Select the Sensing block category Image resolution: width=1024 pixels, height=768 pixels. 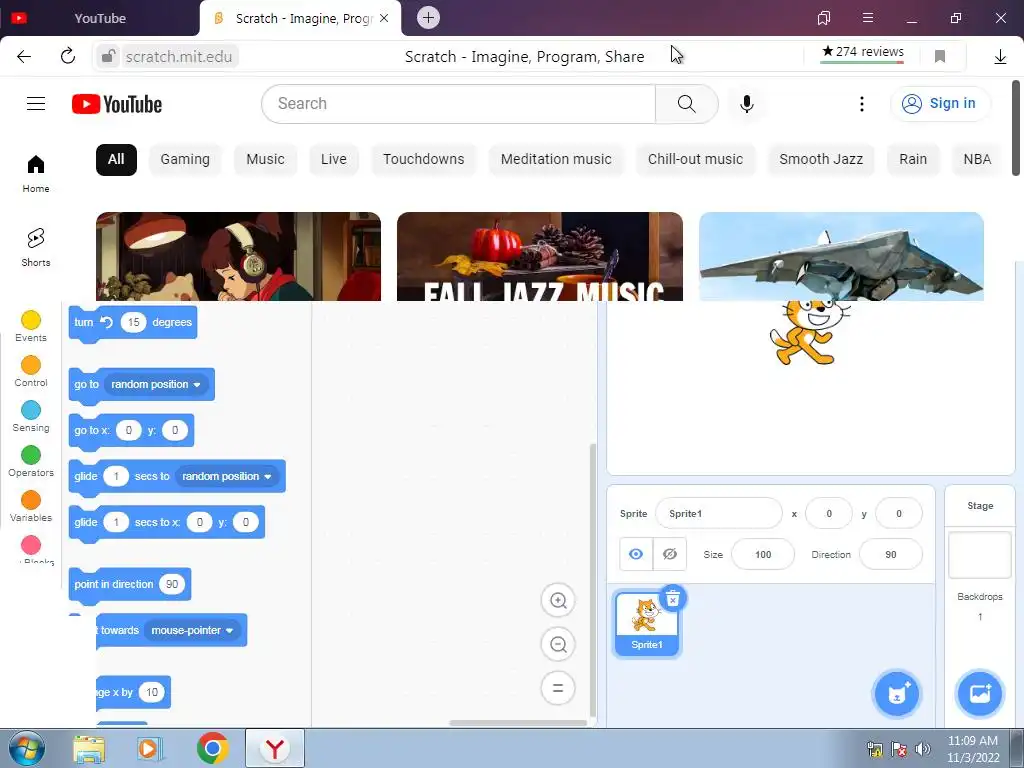(31, 417)
